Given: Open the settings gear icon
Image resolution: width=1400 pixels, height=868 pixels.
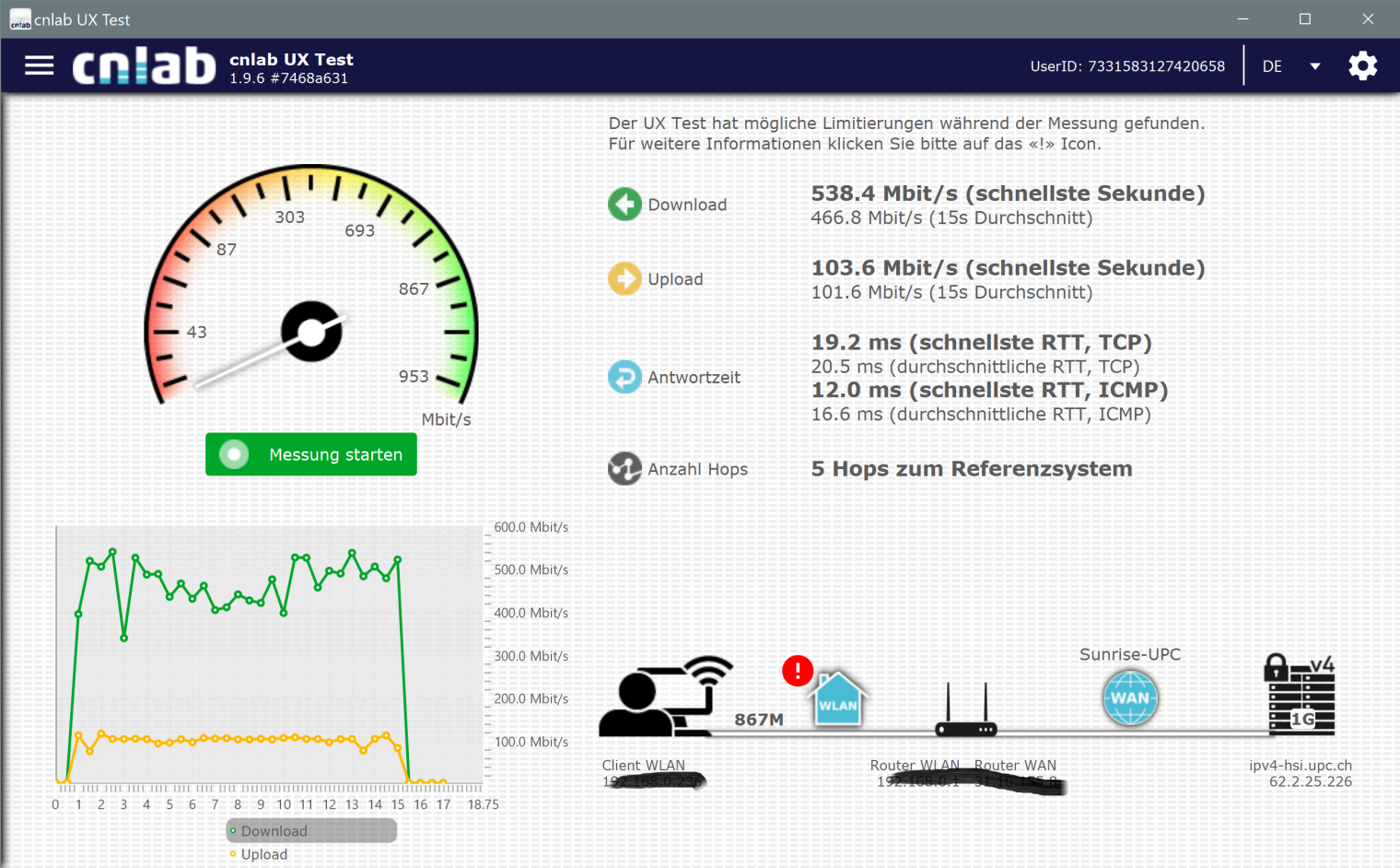Looking at the screenshot, I should (1362, 65).
